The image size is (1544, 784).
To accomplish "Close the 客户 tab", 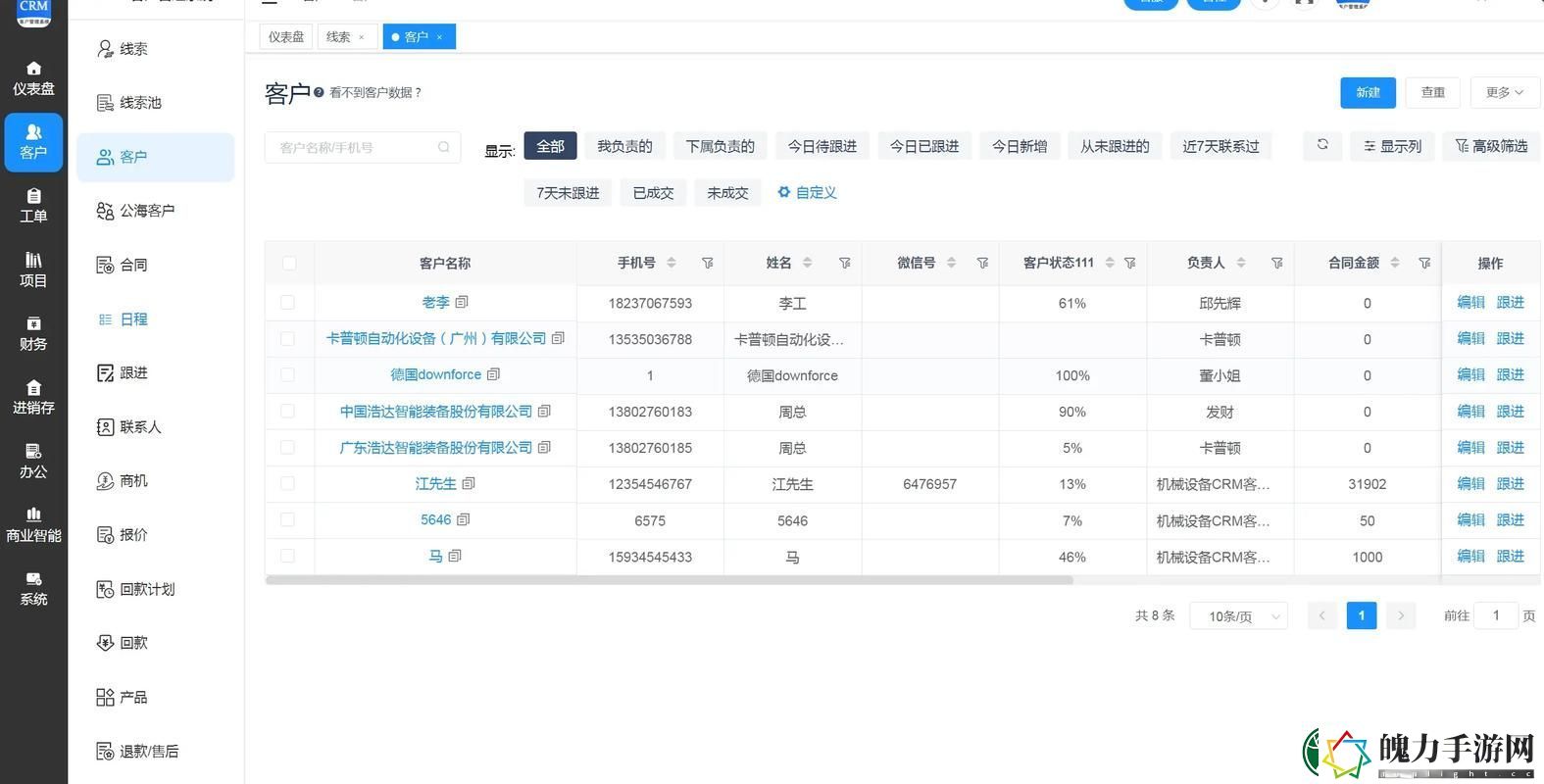I will click(439, 37).
